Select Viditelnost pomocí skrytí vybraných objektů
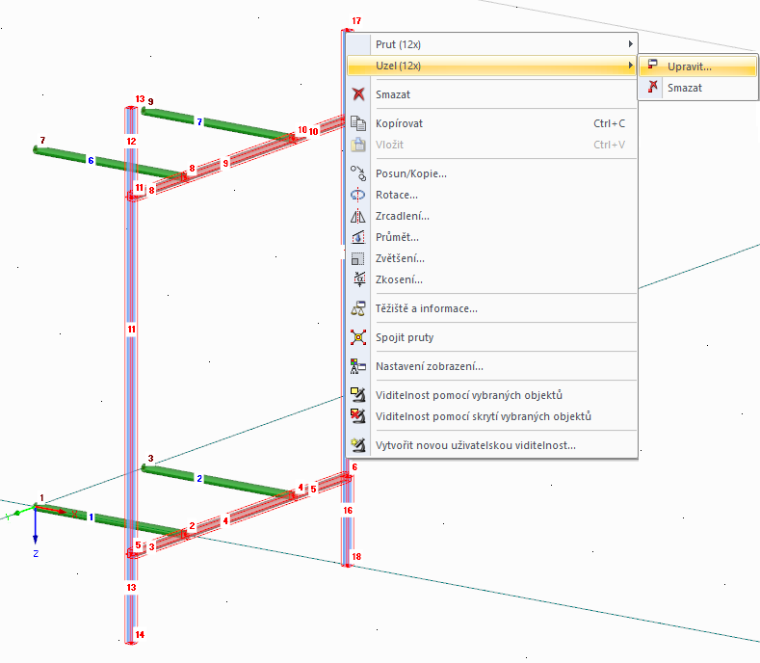 pyautogui.click(x=491, y=416)
